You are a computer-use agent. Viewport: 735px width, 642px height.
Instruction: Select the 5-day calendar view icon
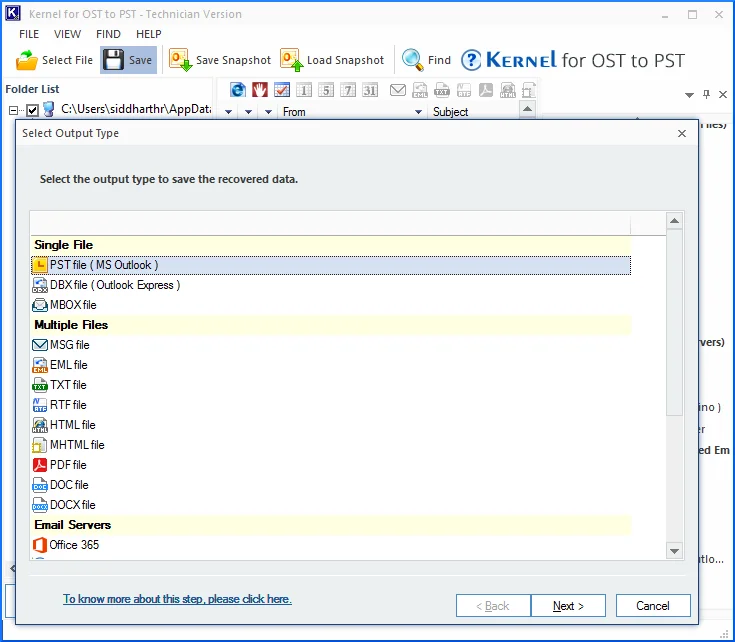(326, 90)
